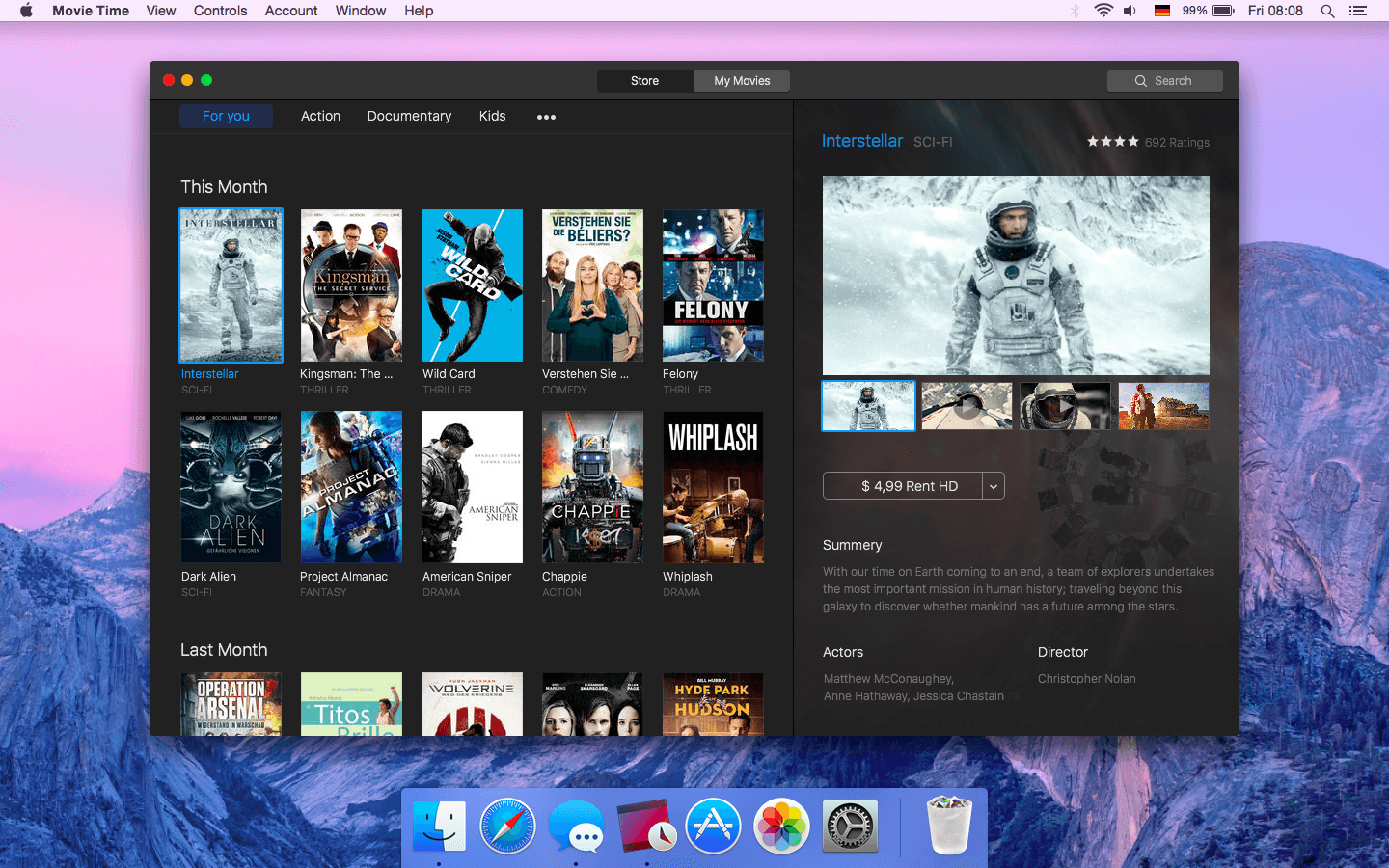This screenshot has width=1389, height=868.
Task: Select the Wolverine poster
Action: pyautogui.click(x=472, y=704)
